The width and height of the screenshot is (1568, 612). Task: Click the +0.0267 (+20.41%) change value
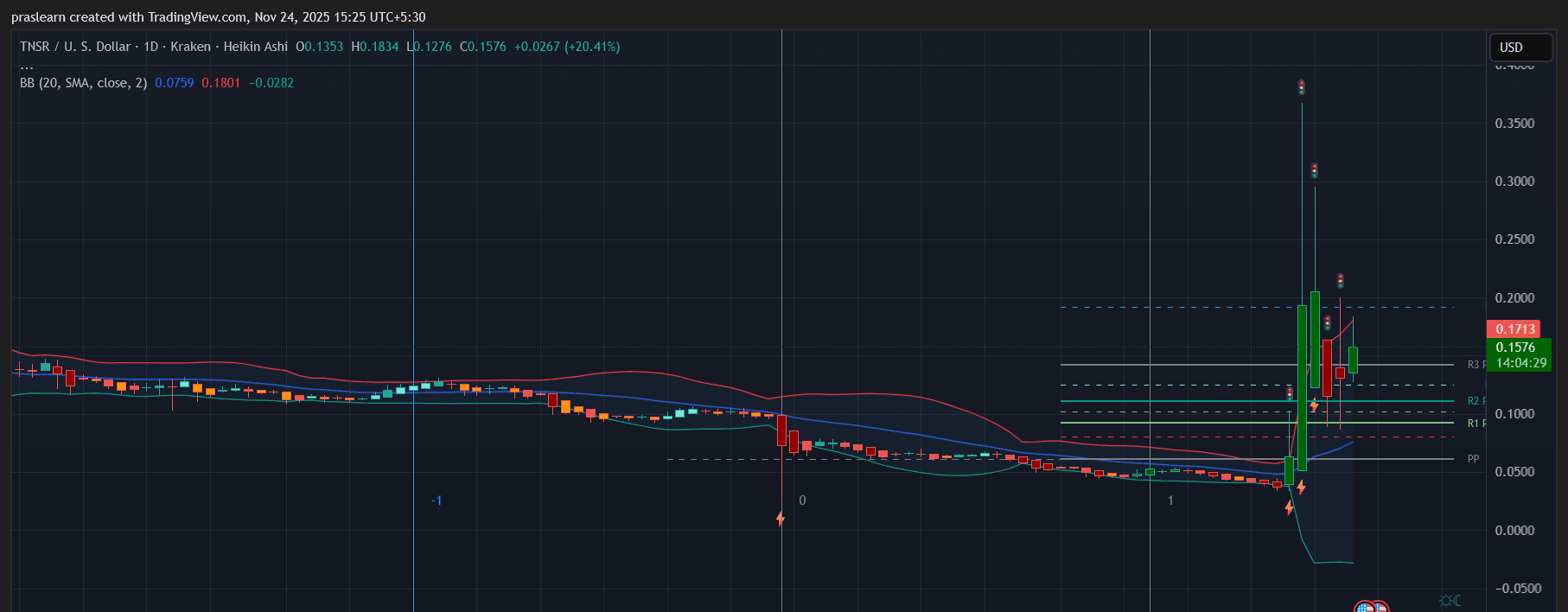tap(567, 47)
